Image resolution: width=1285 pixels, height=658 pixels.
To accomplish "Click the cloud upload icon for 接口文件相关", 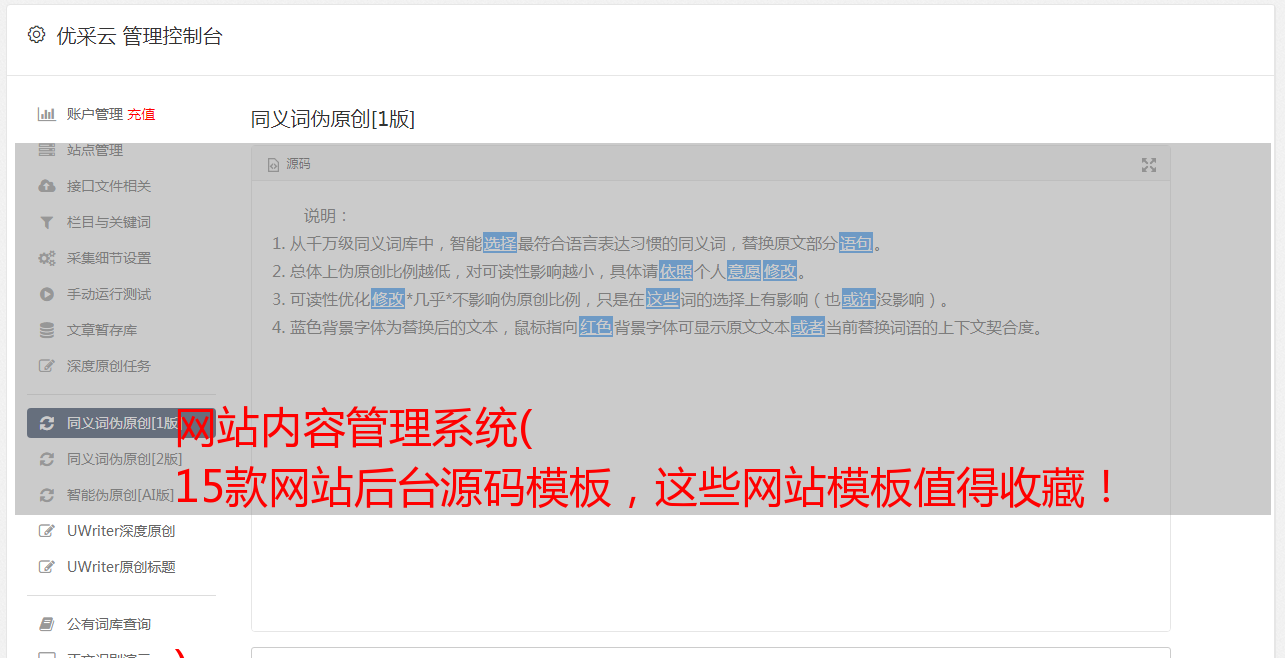I will tap(46, 186).
